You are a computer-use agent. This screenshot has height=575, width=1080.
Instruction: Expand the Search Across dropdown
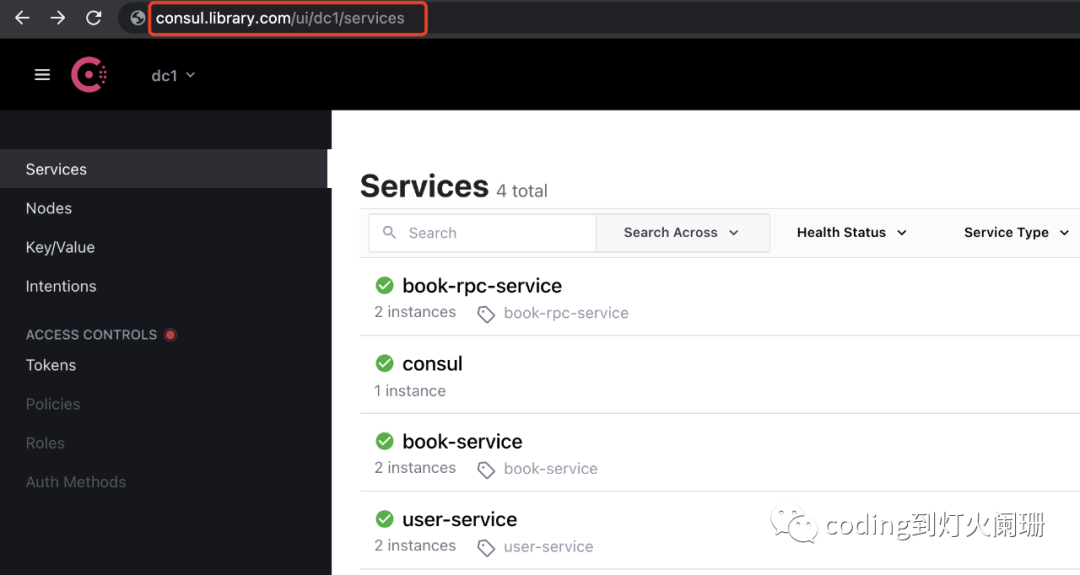click(x=683, y=233)
